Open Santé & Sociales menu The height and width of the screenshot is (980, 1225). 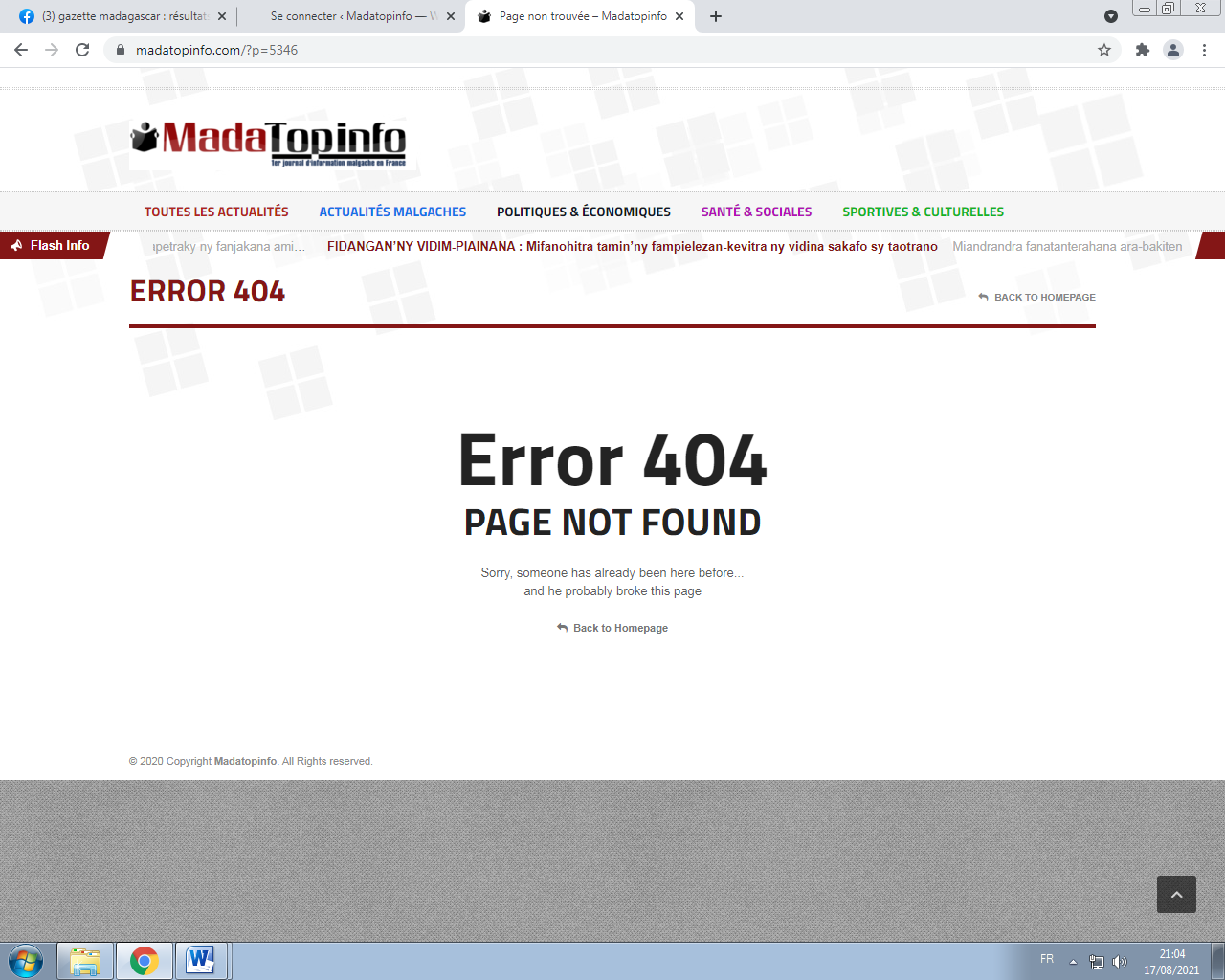tap(756, 212)
